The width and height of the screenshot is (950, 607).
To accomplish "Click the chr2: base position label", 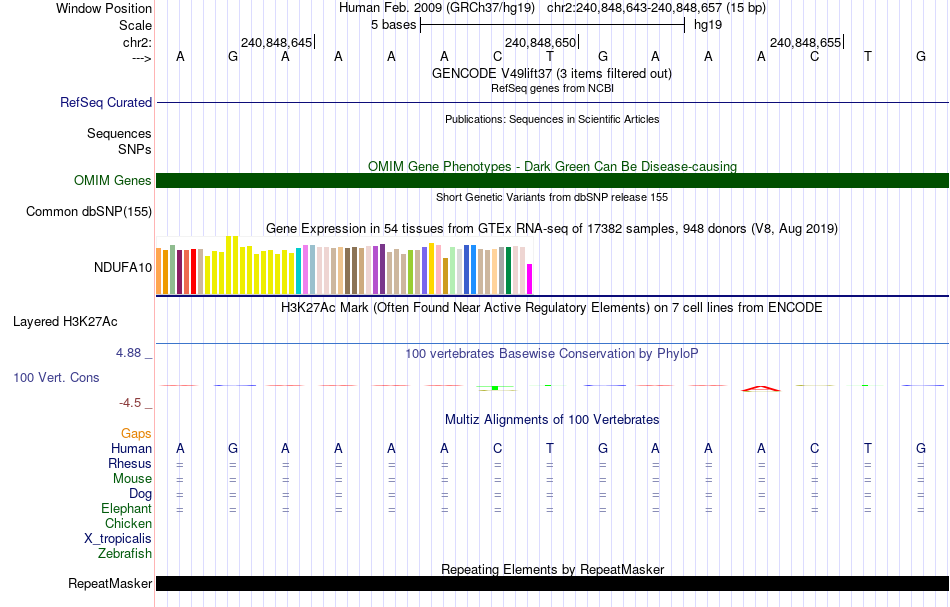I will 138,42.
